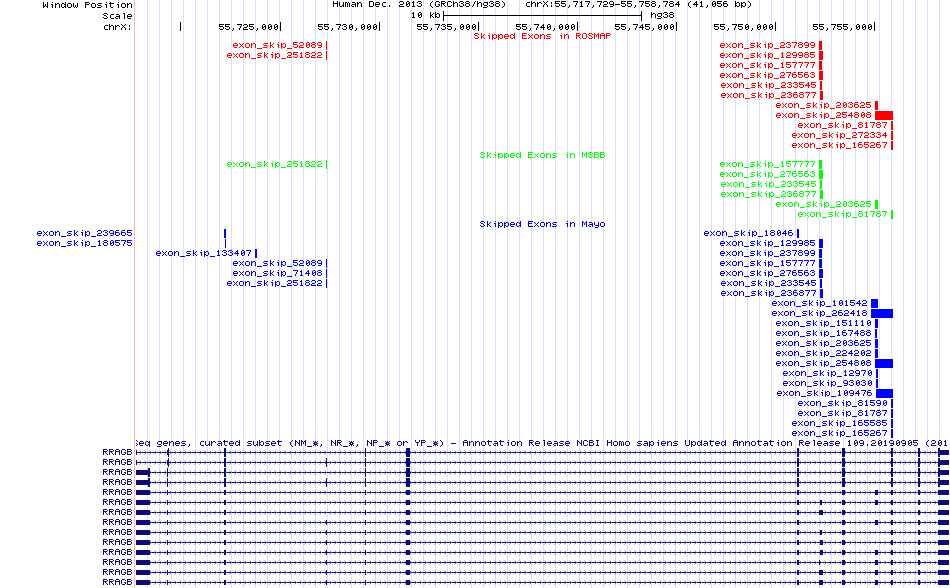Select the exon_skip_180575 item label

click(x=84, y=243)
